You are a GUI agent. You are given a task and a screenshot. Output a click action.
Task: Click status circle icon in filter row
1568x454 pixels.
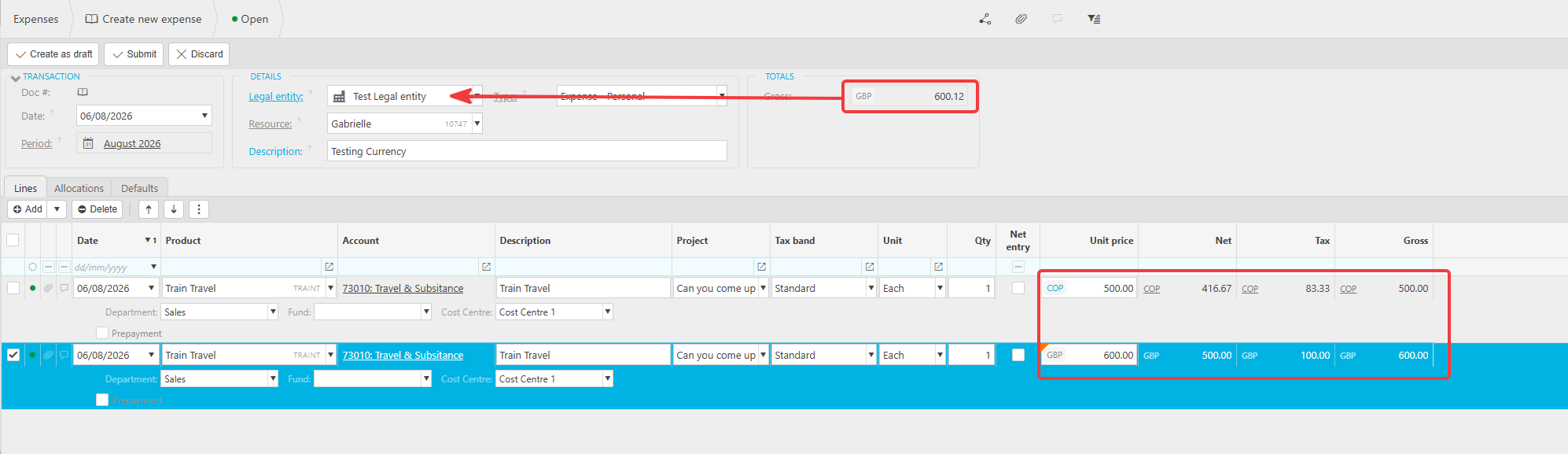click(x=32, y=268)
